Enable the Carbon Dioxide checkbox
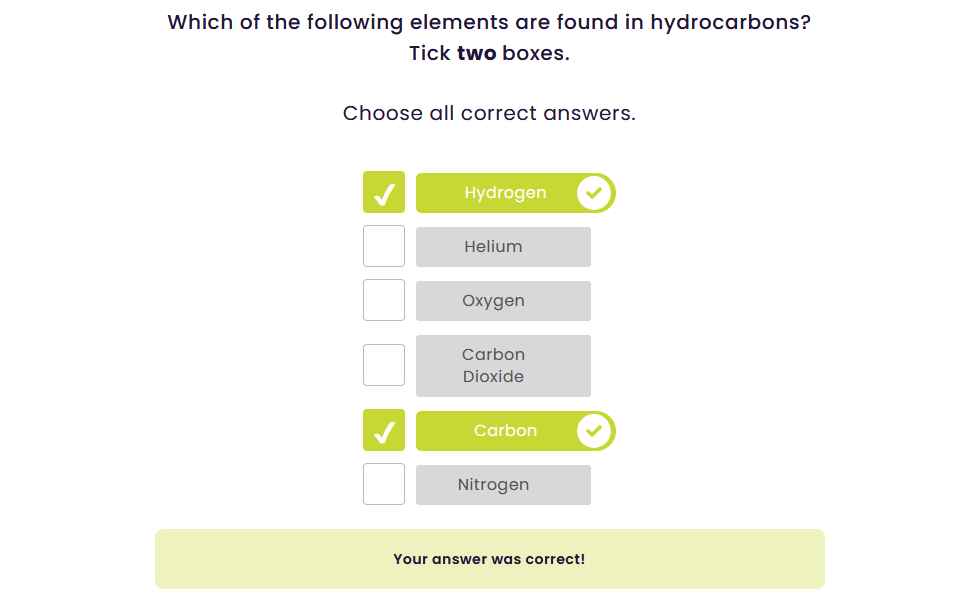 (384, 365)
